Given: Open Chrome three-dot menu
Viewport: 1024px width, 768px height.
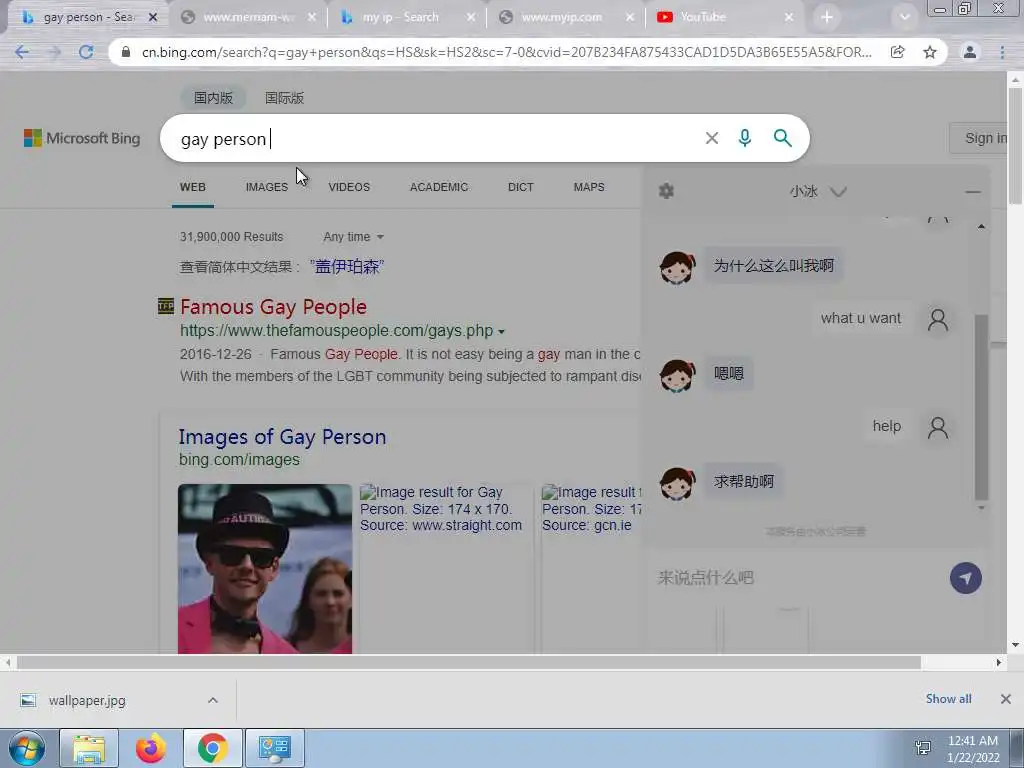Looking at the screenshot, I should click(x=1002, y=52).
